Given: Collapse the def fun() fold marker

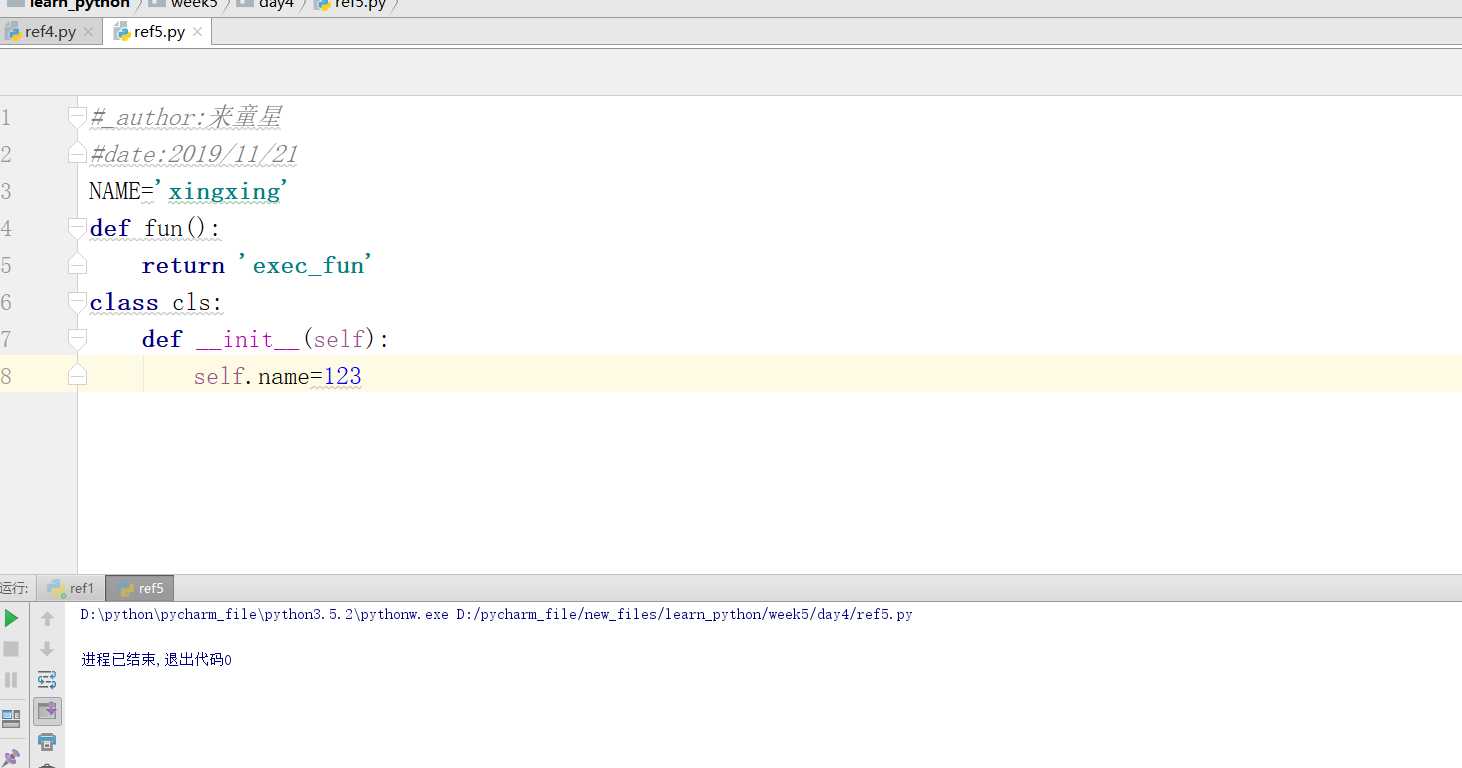Looking at the screenshot, I should coord(77,228).
